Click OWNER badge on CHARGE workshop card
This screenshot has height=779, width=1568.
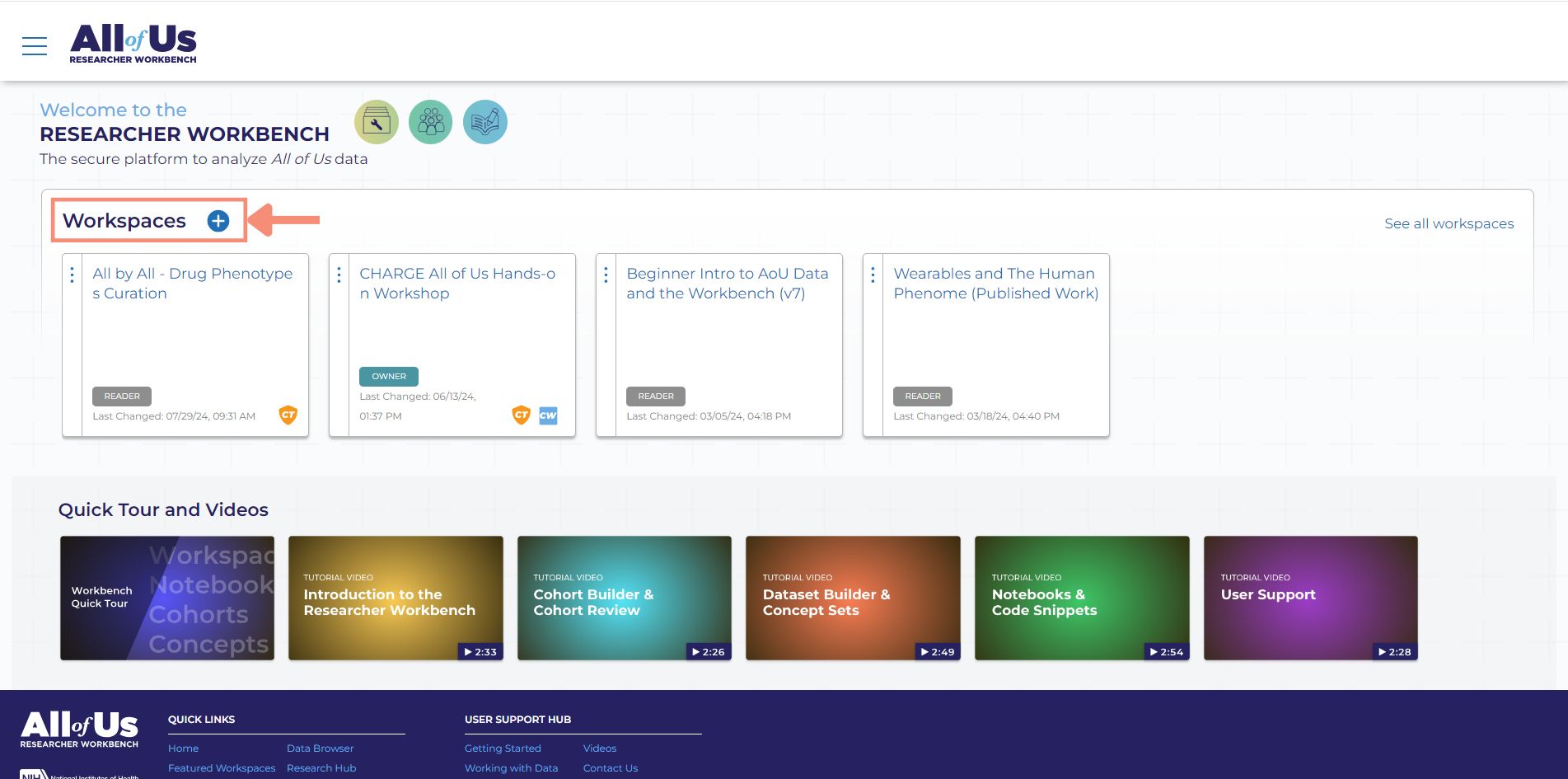[389, 377]
